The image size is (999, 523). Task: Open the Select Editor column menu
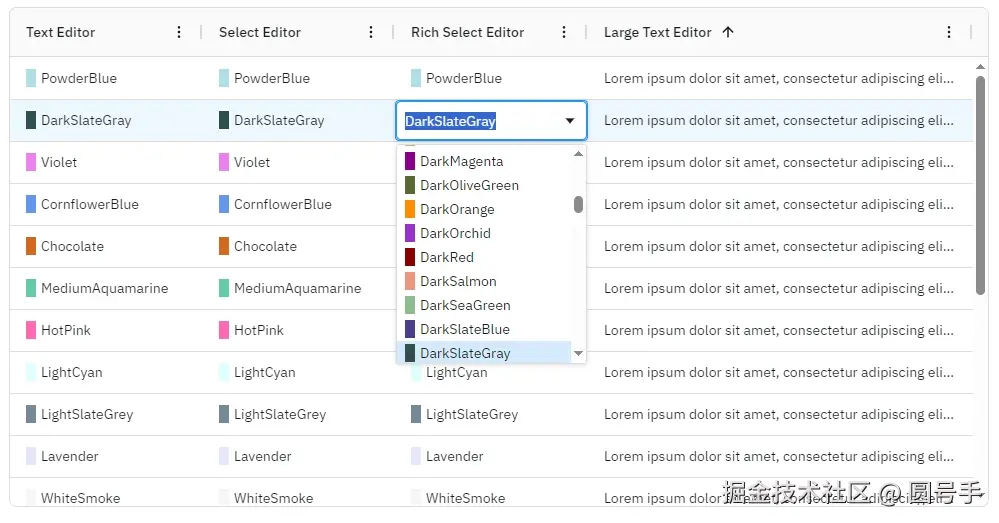coord(371,32)
